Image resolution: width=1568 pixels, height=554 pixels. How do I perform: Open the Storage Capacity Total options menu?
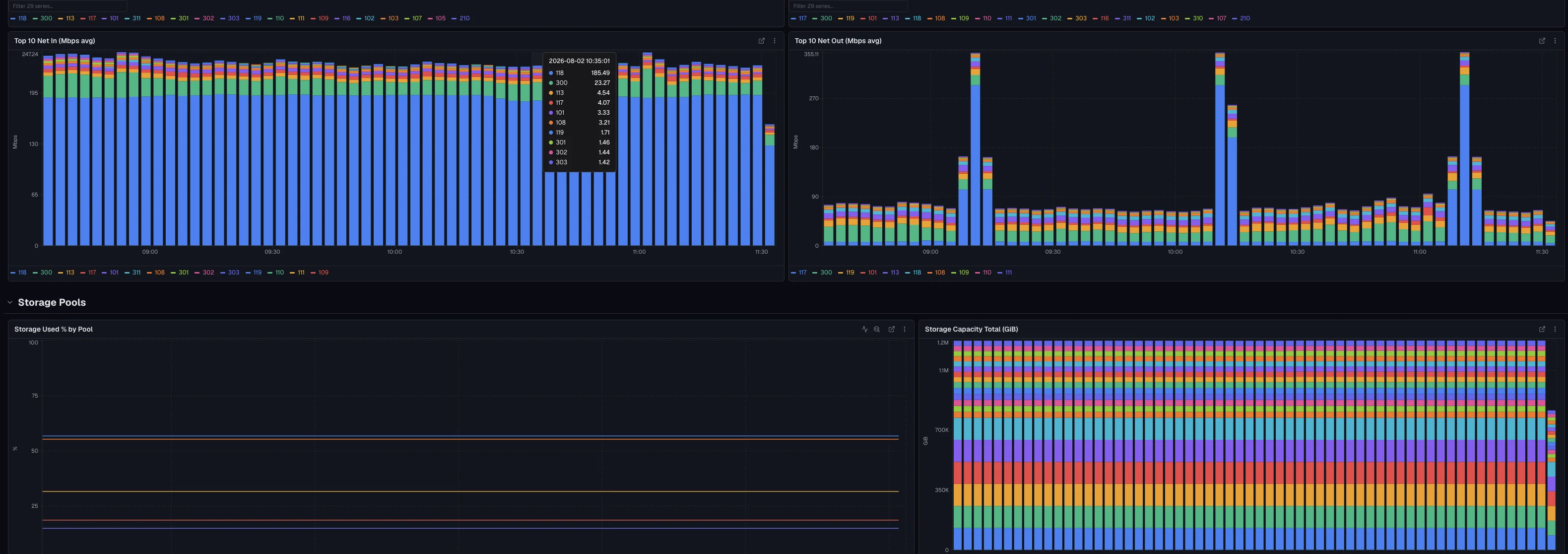pyautogui.click(x=1555, y=329)
